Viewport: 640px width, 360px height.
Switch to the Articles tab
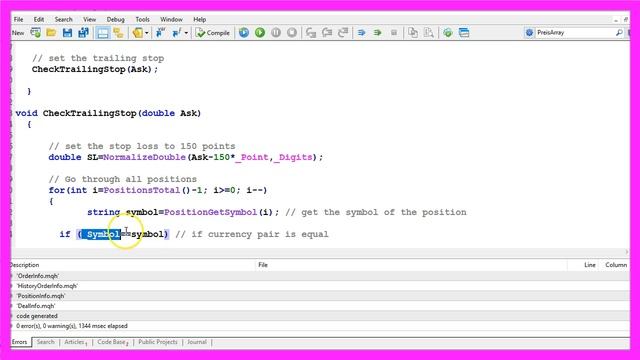pos(75,342)
